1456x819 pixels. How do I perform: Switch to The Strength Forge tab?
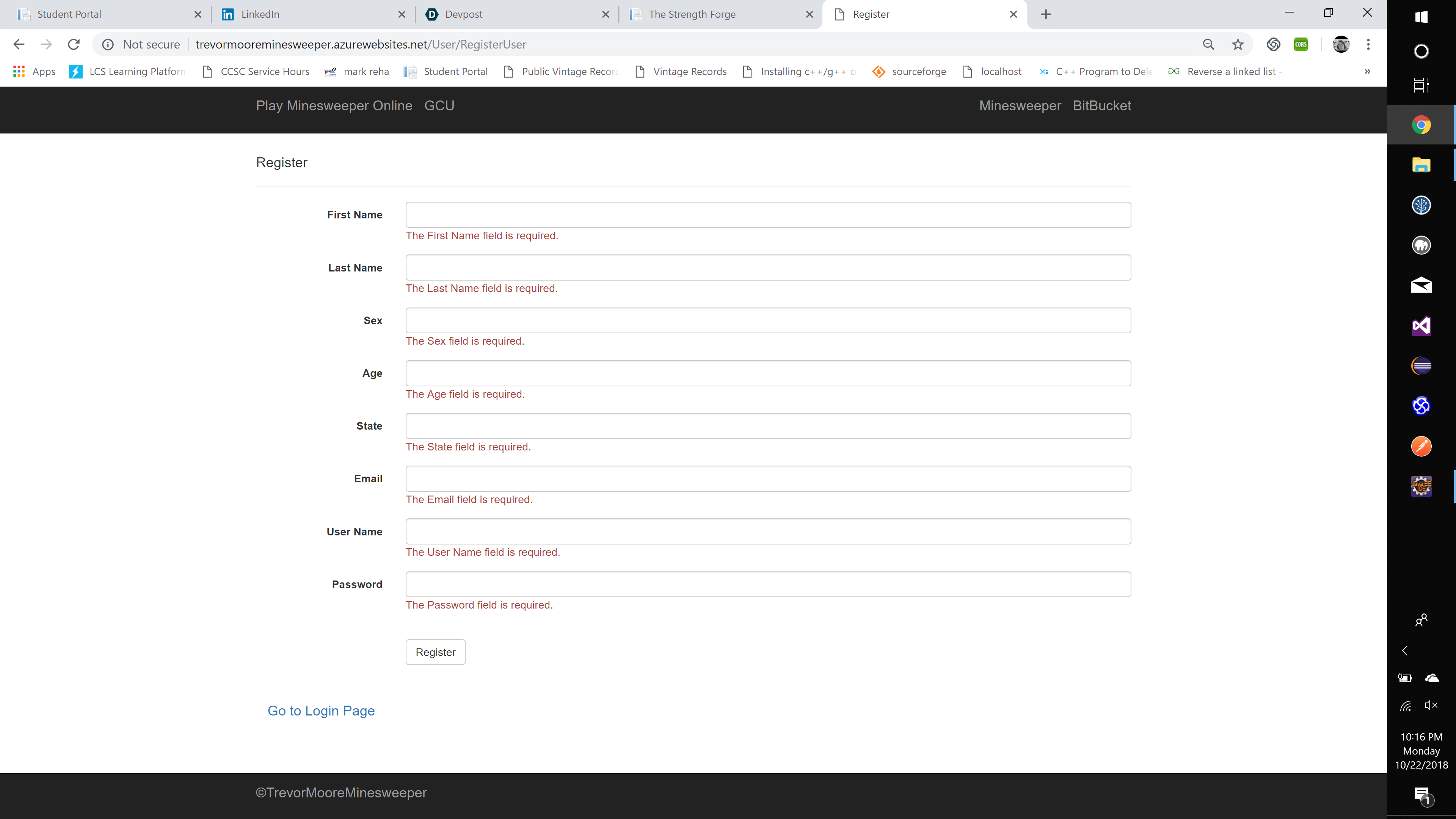(x=715, y=14)
